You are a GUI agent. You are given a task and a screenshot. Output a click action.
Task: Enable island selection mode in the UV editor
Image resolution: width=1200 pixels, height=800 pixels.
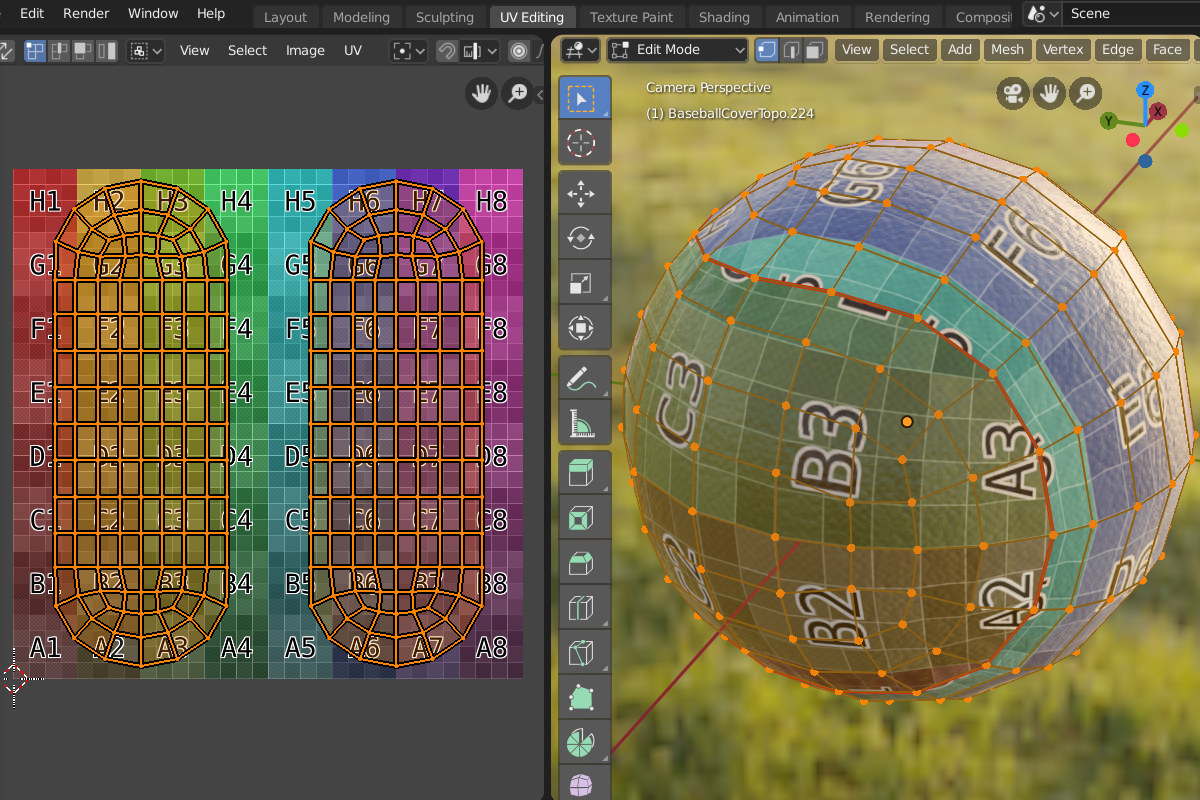coord(106,50)
